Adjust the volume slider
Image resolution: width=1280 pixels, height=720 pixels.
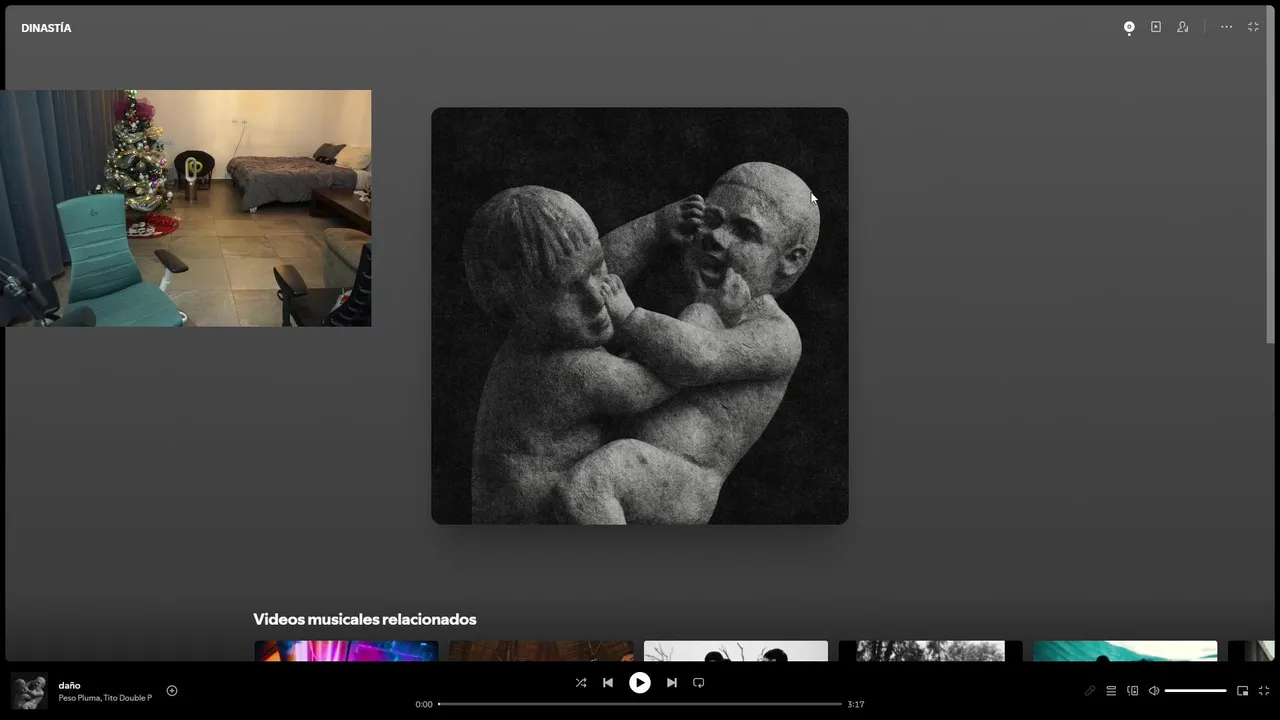pos(1195,691)
